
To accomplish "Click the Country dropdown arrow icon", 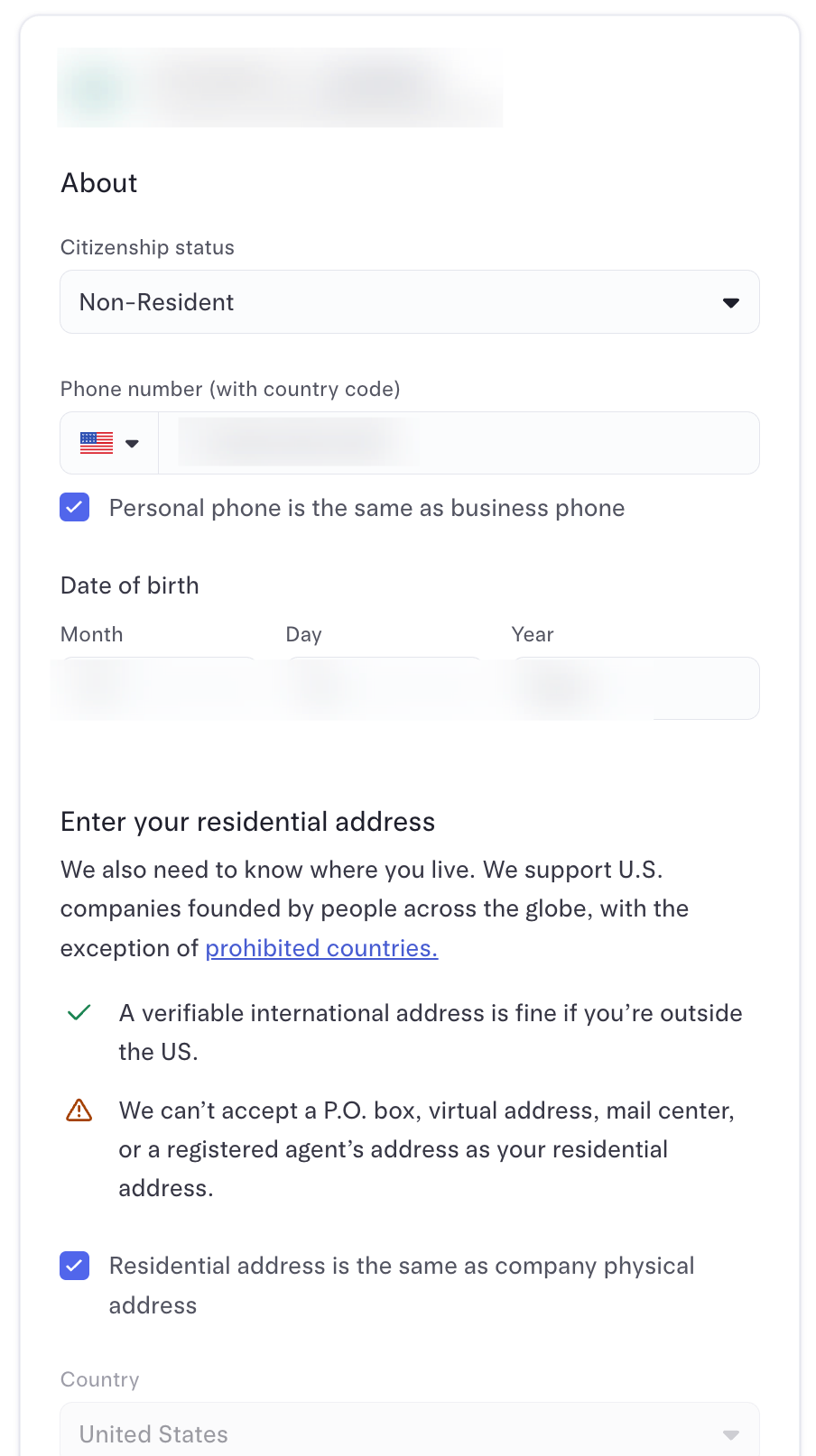I will [x=731, y=1434].
